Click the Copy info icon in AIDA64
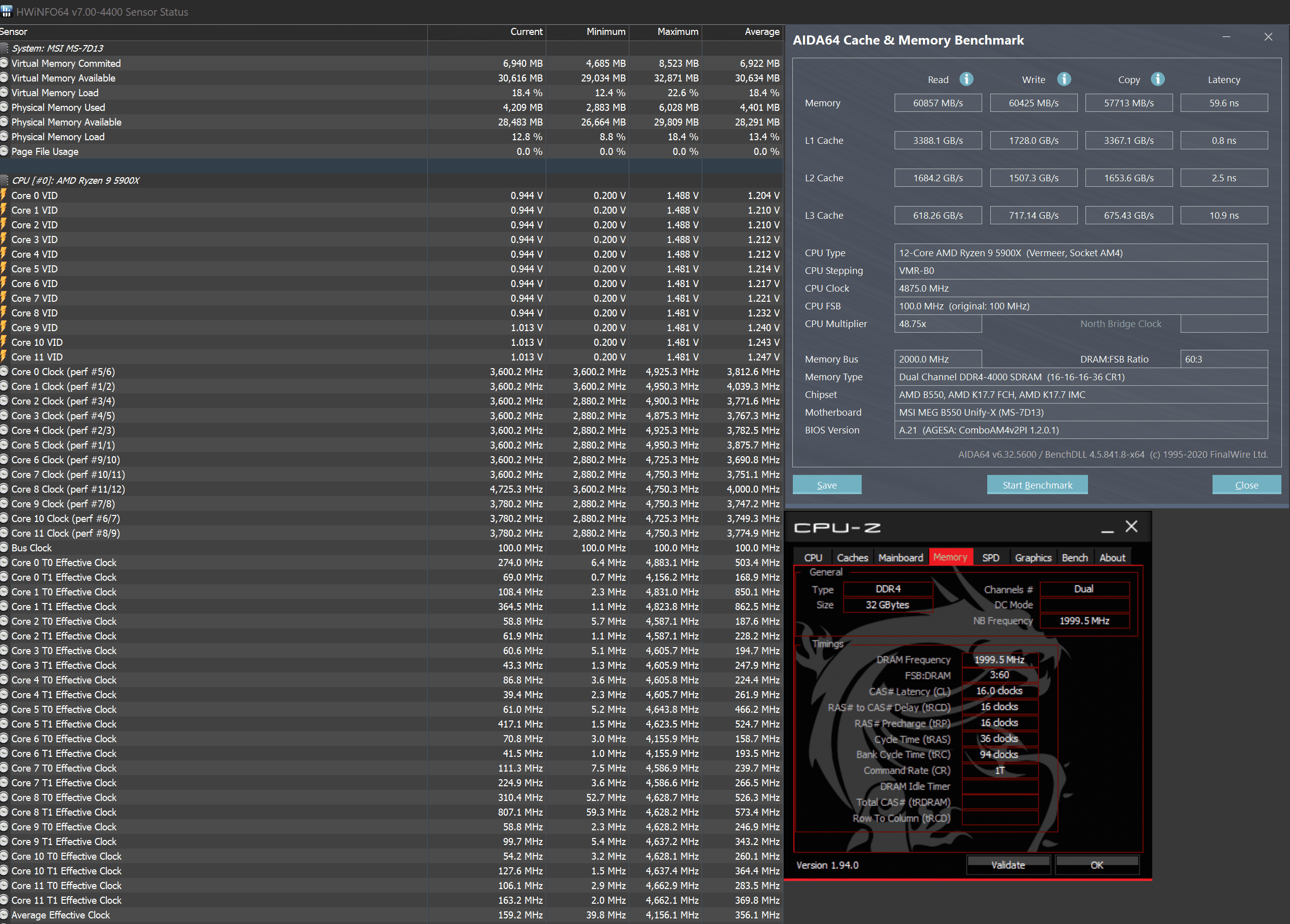Image resolution: width=1290 pixels, height=924 pixels. (x=1157, y=79)
